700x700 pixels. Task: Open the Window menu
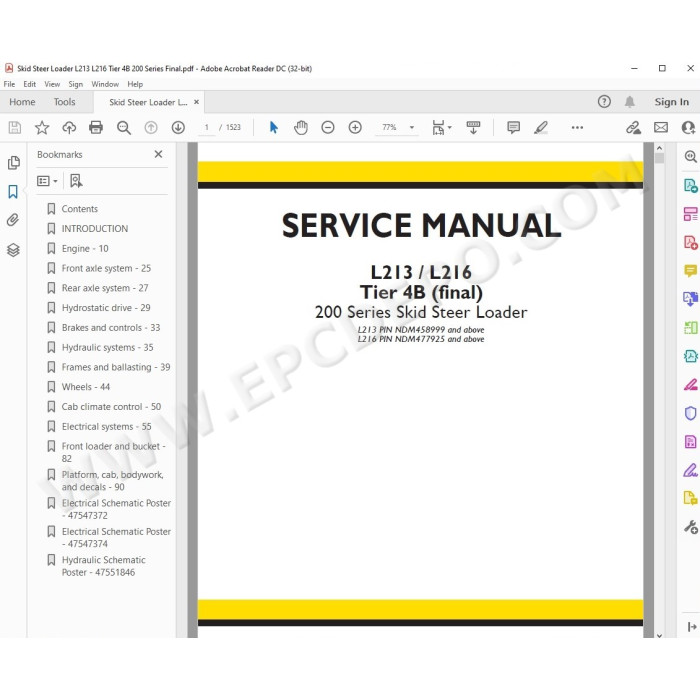pos(105,84)
